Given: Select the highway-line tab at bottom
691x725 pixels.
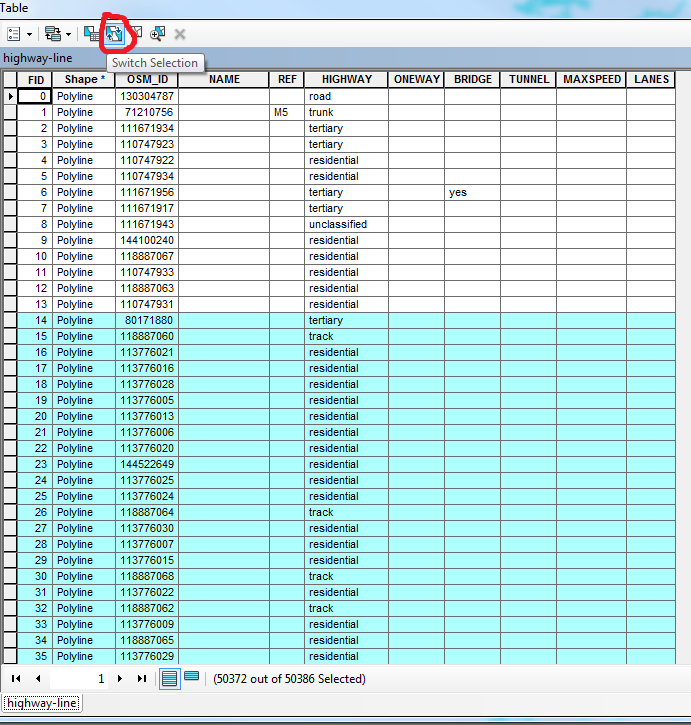Looking at the screenshot, I should click(x=42, y=703).
